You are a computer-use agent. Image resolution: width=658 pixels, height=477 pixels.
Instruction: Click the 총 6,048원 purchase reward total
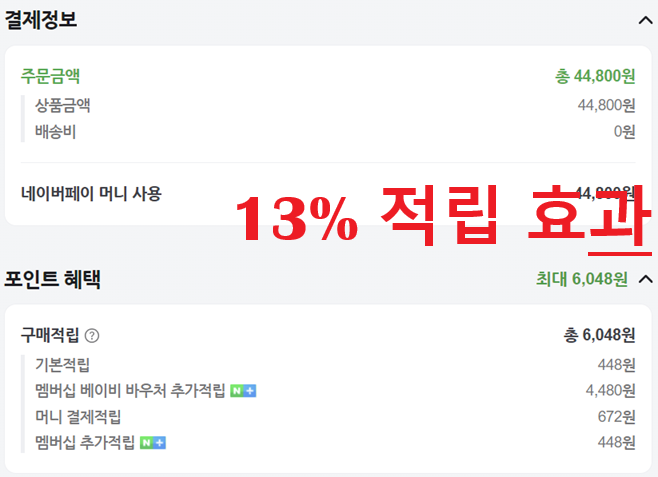point(599,336)
